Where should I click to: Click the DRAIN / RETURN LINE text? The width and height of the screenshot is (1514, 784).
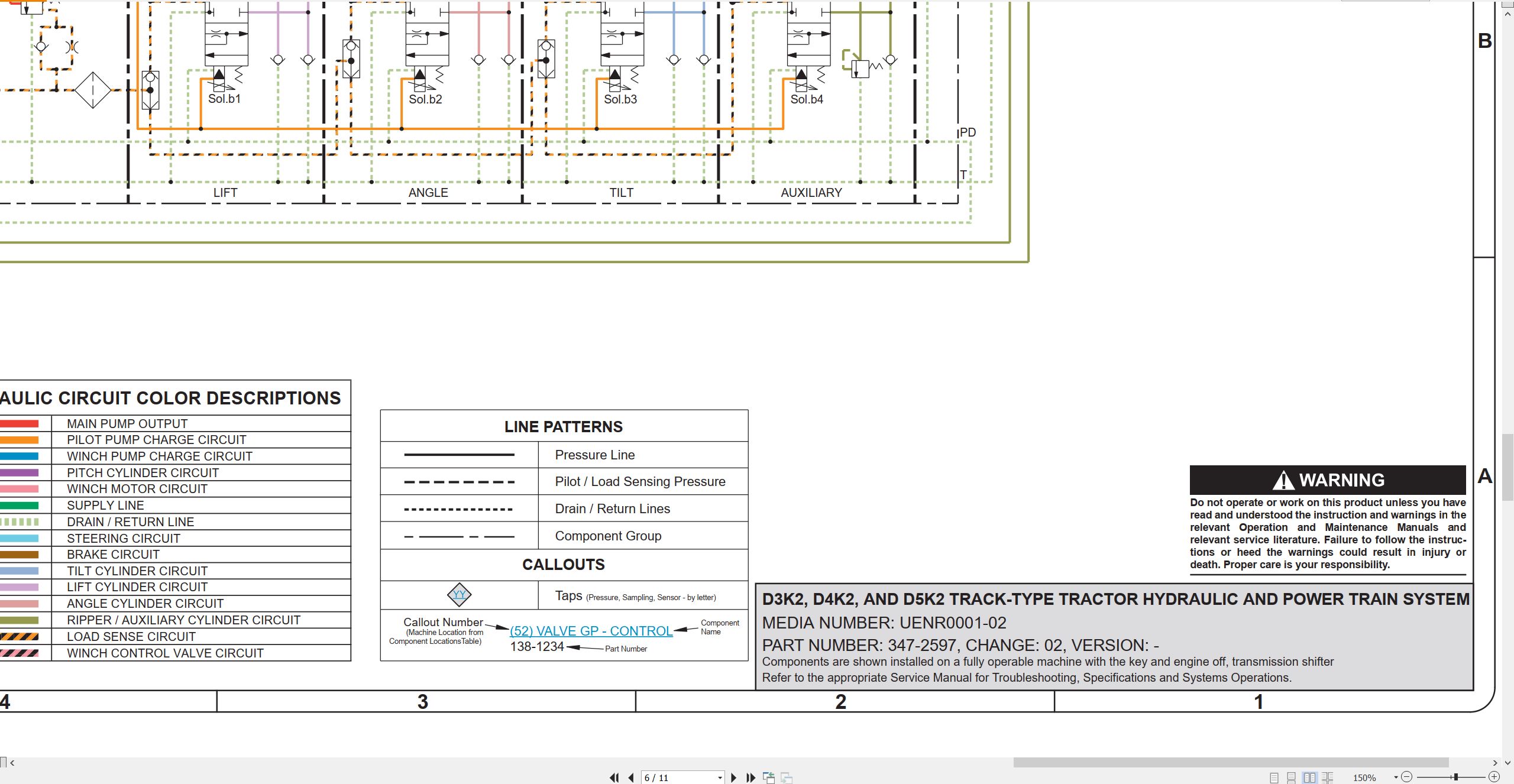point(131,522)
